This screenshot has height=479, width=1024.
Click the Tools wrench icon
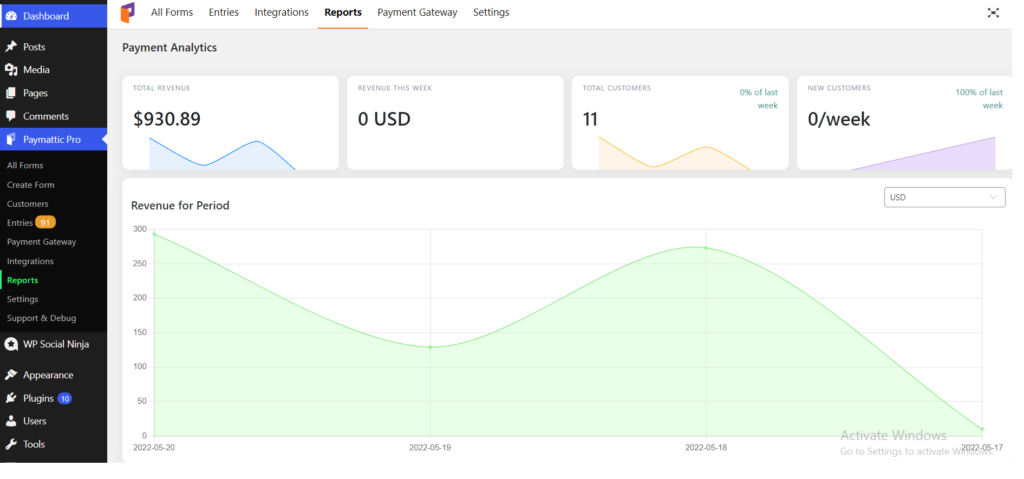[x=11, y=444]
